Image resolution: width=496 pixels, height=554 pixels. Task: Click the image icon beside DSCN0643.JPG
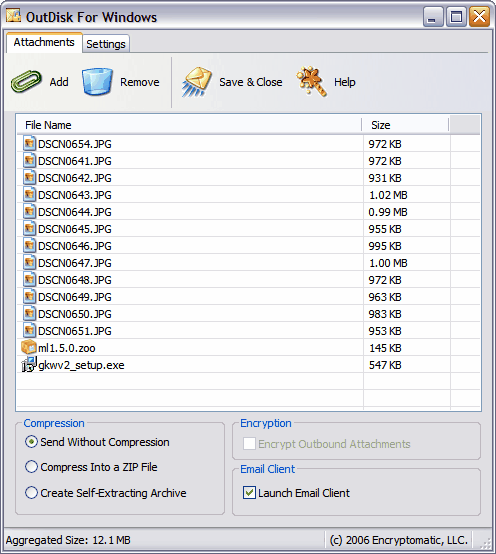(29, 194)
